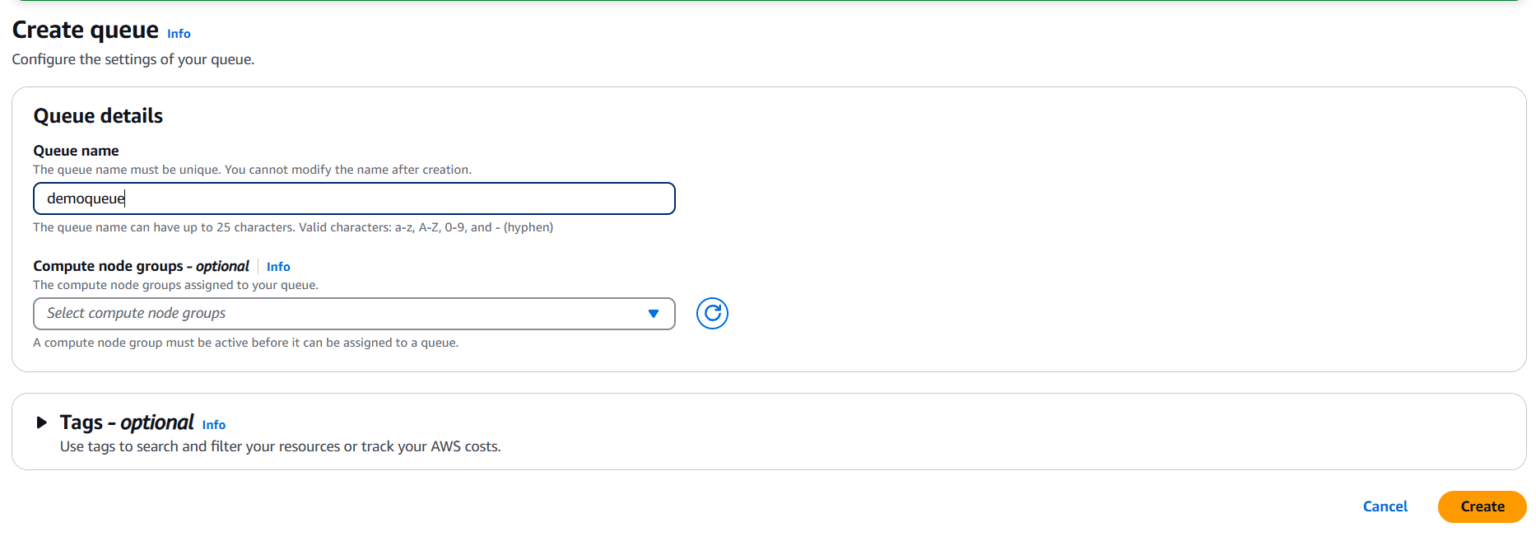This screenshot has width=1536, height=546.
Task: Click 'The queue name must be unique' description
Action: (252, 170)
